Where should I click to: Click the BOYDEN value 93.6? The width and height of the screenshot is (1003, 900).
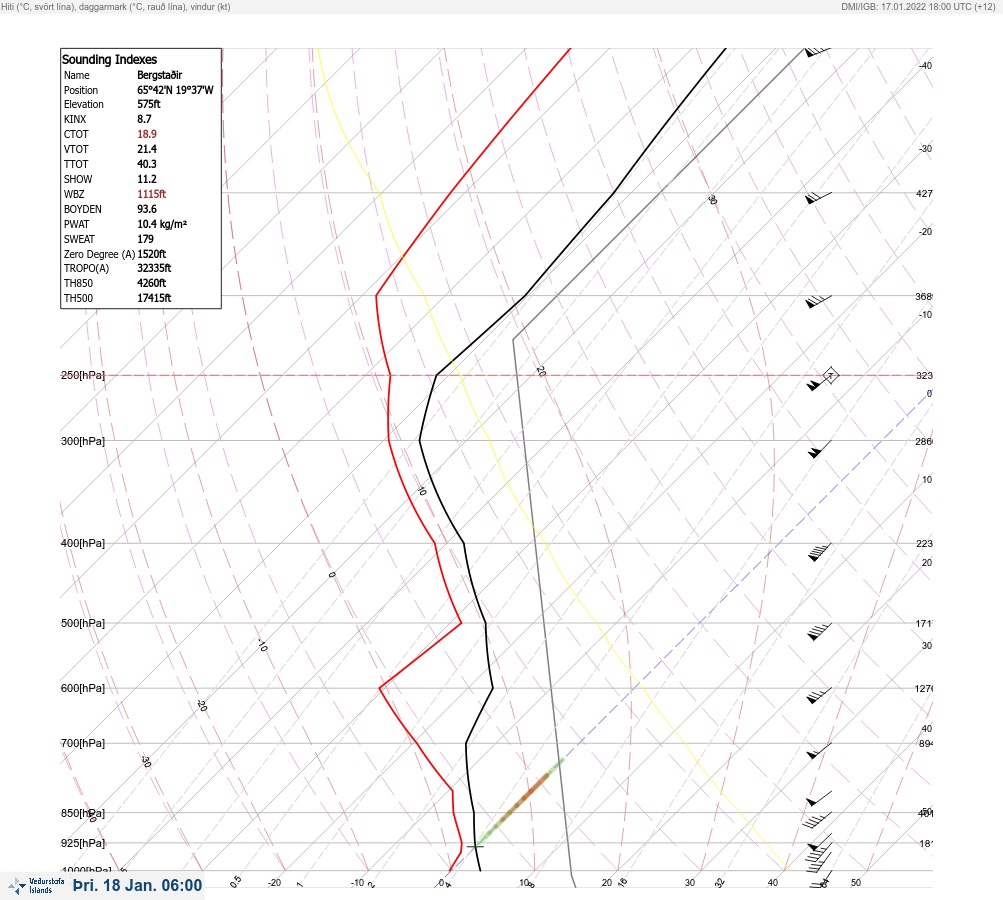[146, 209]
